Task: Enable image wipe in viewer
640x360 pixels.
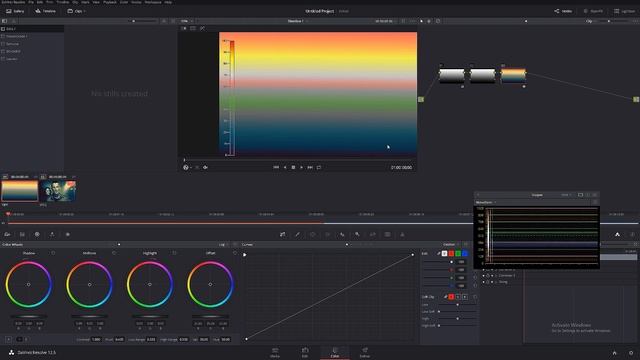Action: [184, 28]
